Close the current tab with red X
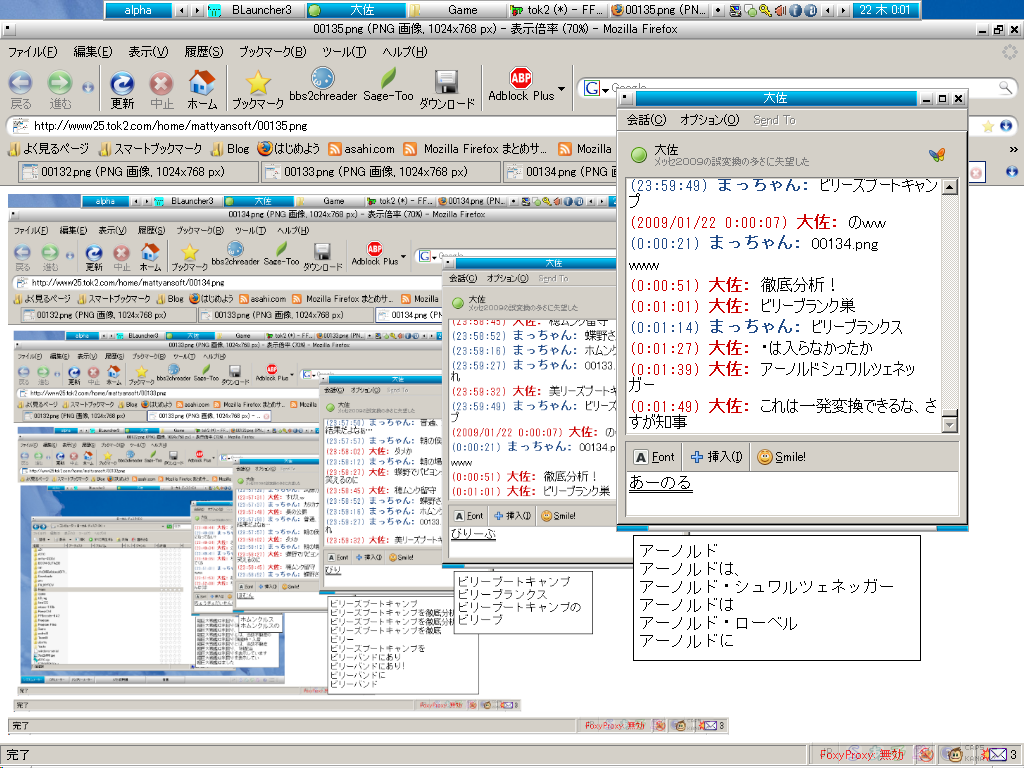The height and width of the screenshot is (768, 1024). pos(976,172)
